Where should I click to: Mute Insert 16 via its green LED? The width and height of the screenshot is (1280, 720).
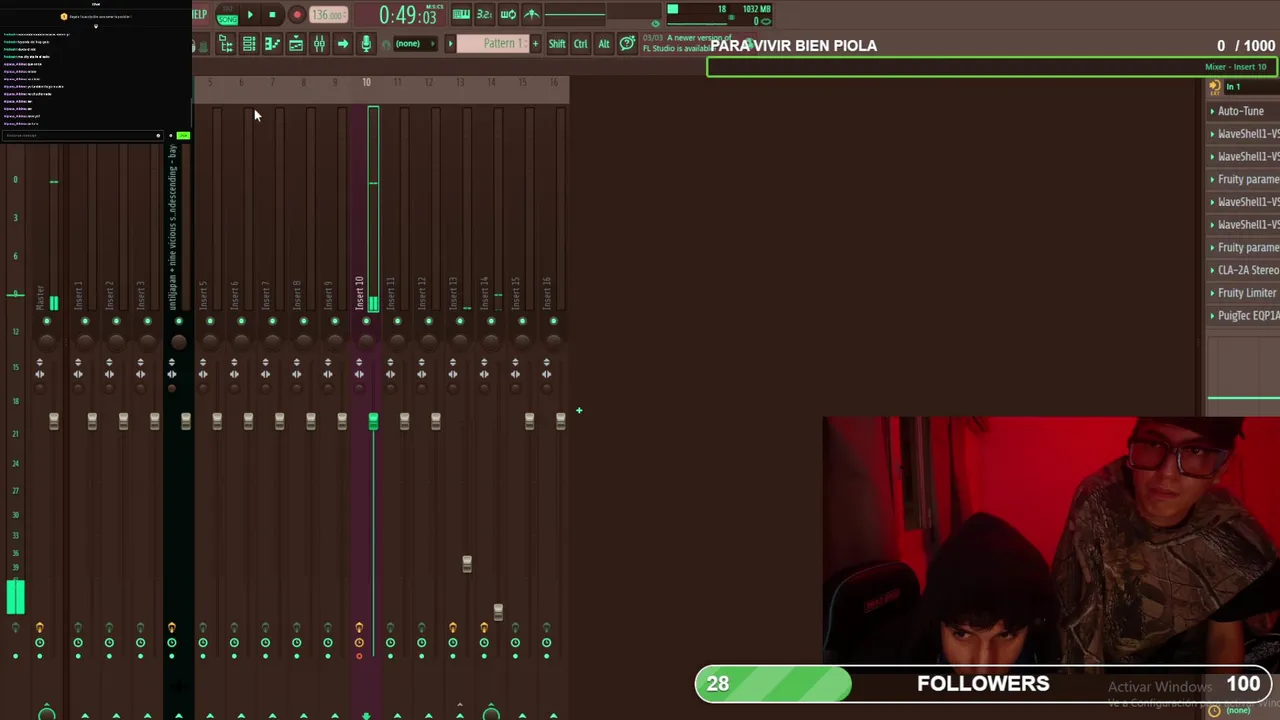(x=553, y=321)
